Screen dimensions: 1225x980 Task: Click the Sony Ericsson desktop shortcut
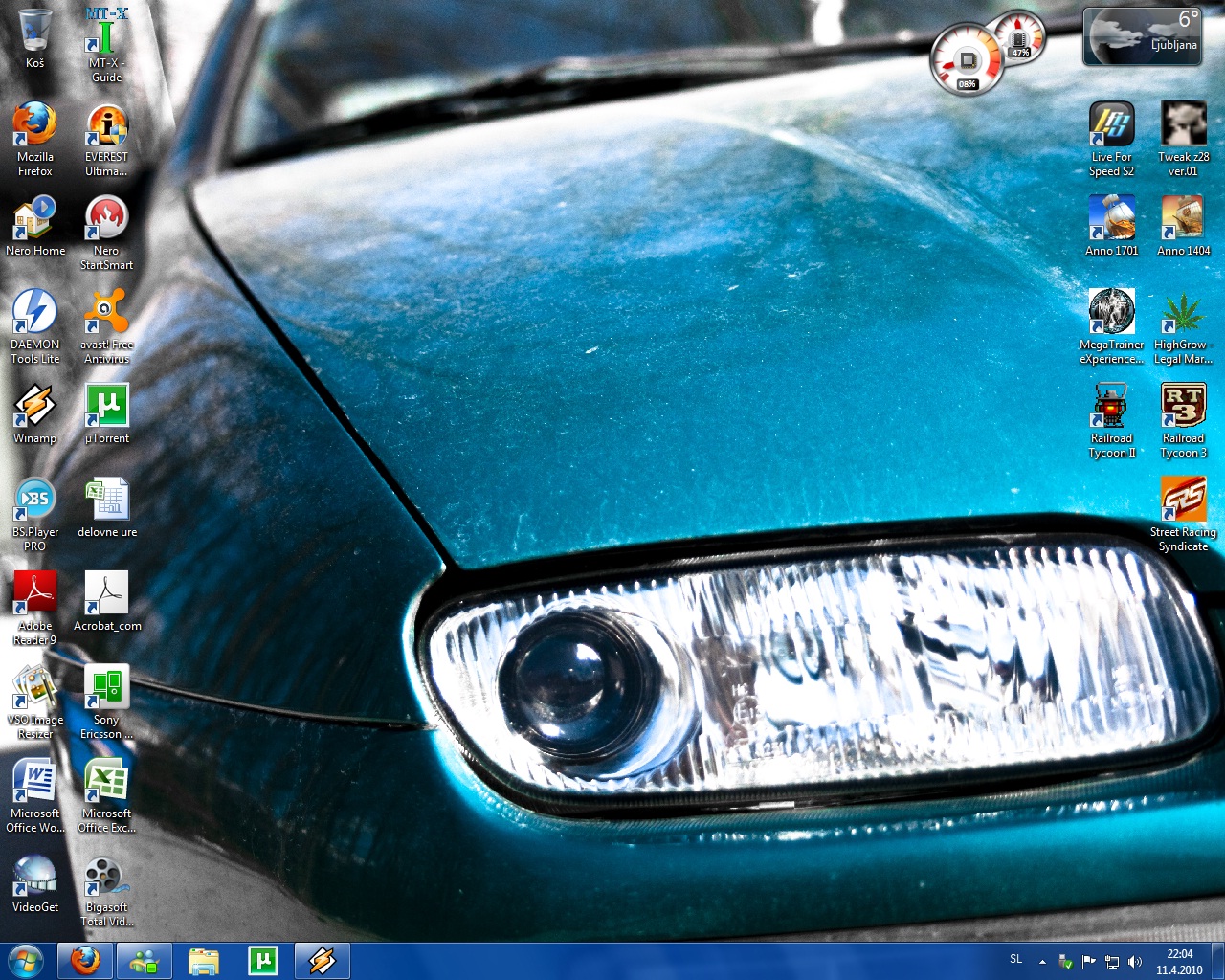coord(106,702)
